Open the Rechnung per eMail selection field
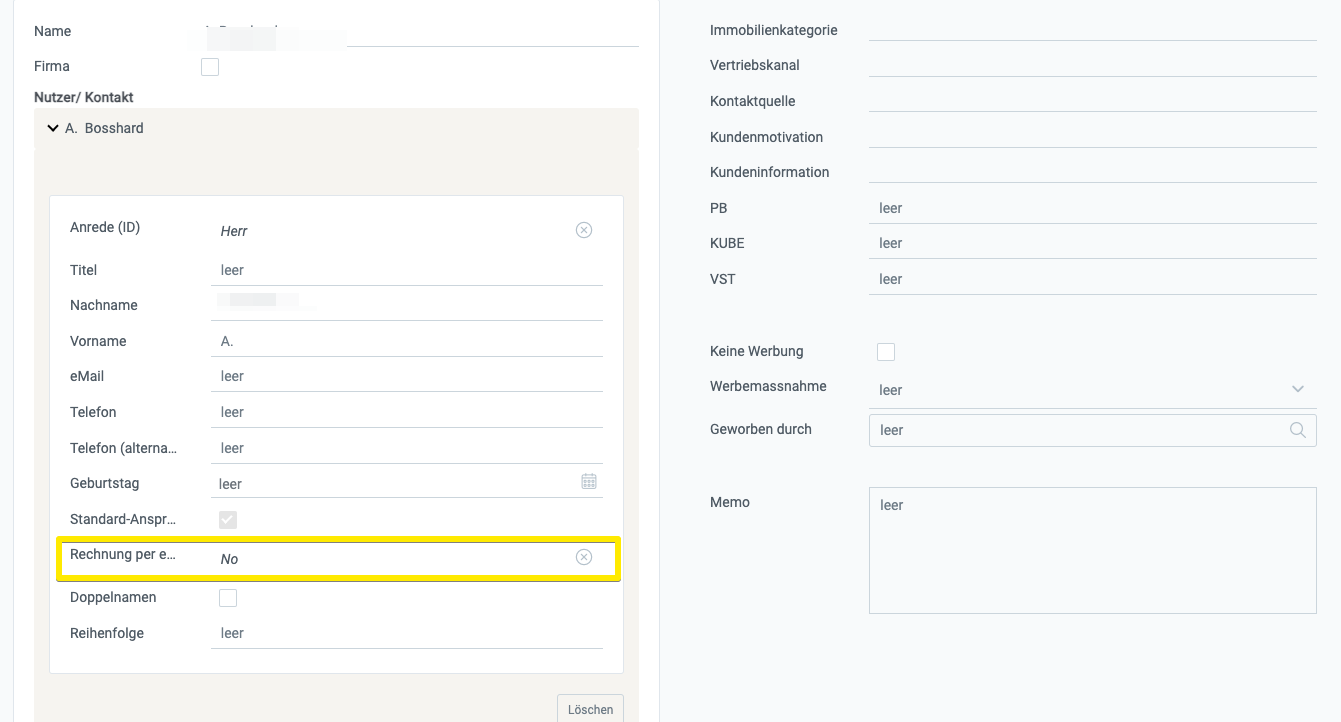The height and width of the screenshot is (722, 1341). (x=407, y=558)
